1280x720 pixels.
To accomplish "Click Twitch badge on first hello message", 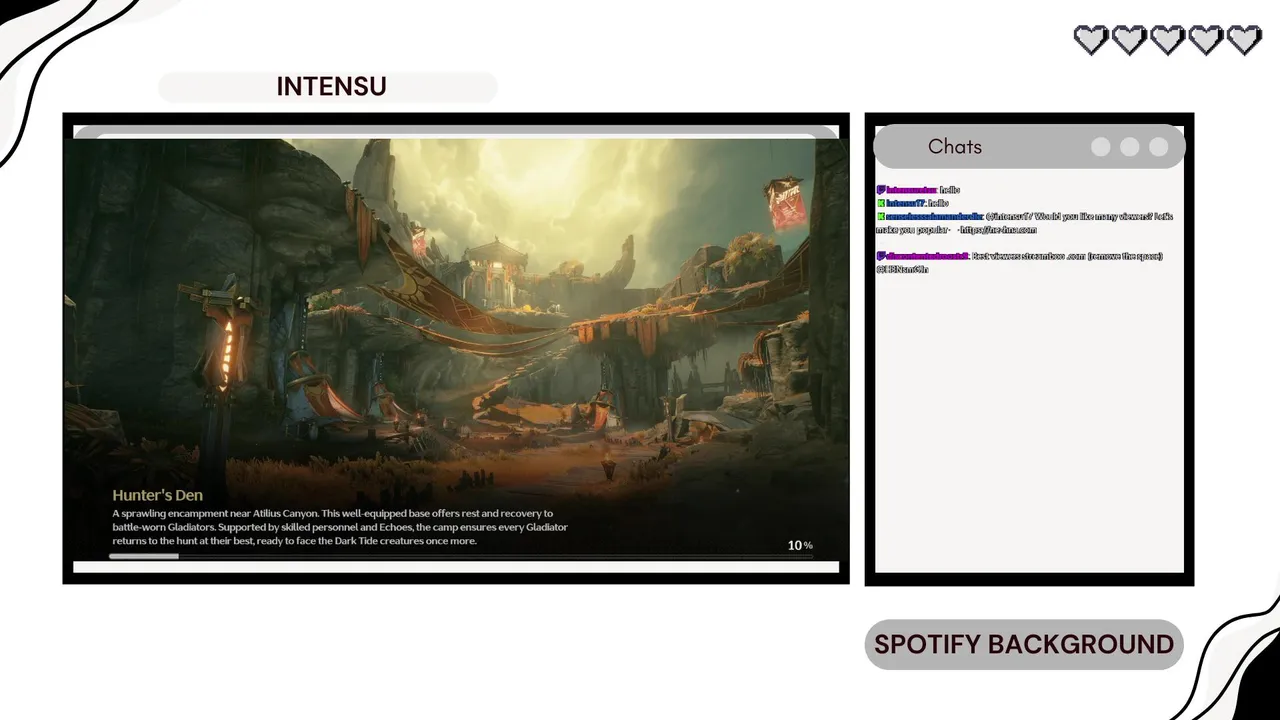I will (881, 190).
